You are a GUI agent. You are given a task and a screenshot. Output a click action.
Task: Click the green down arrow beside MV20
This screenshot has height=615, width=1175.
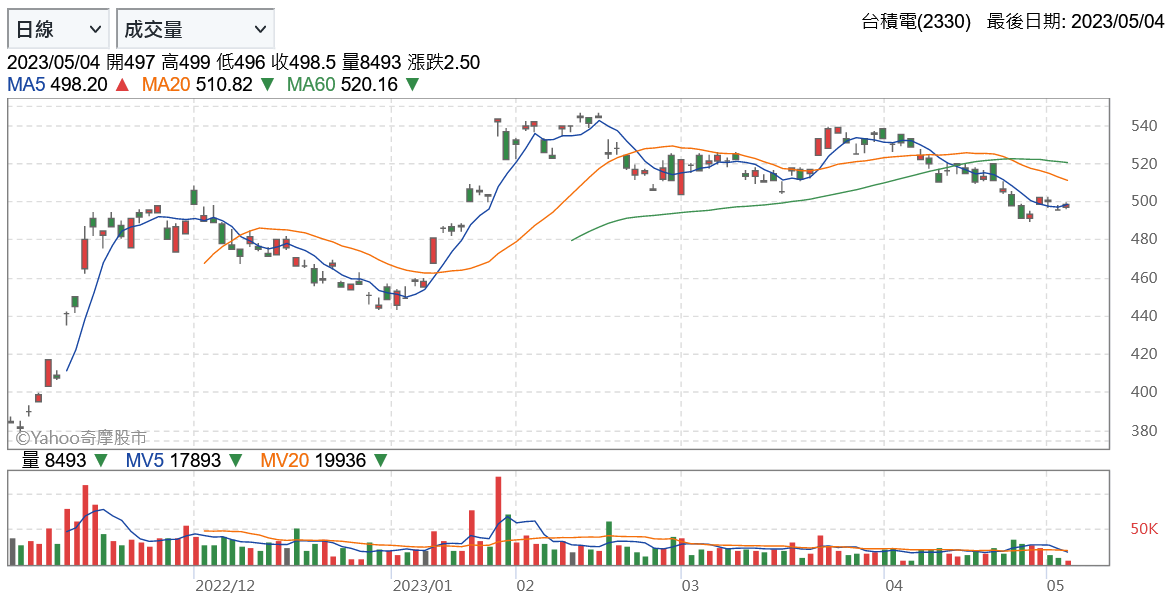(381, 461)
